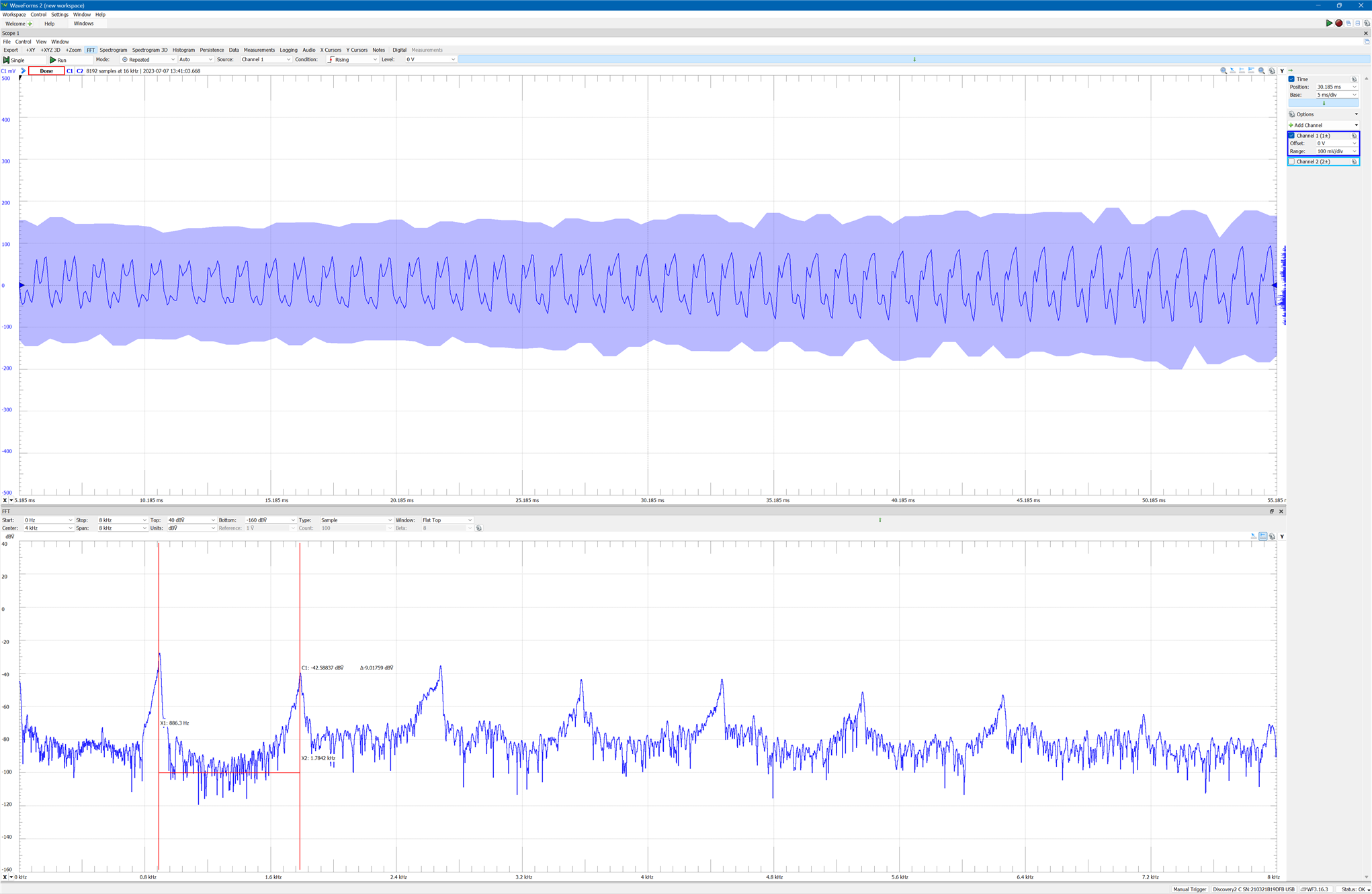This screenshot has width=1372, height=894.
Task: Open the Source Channel 1 dropdown
Action: [x=265, y=60]
